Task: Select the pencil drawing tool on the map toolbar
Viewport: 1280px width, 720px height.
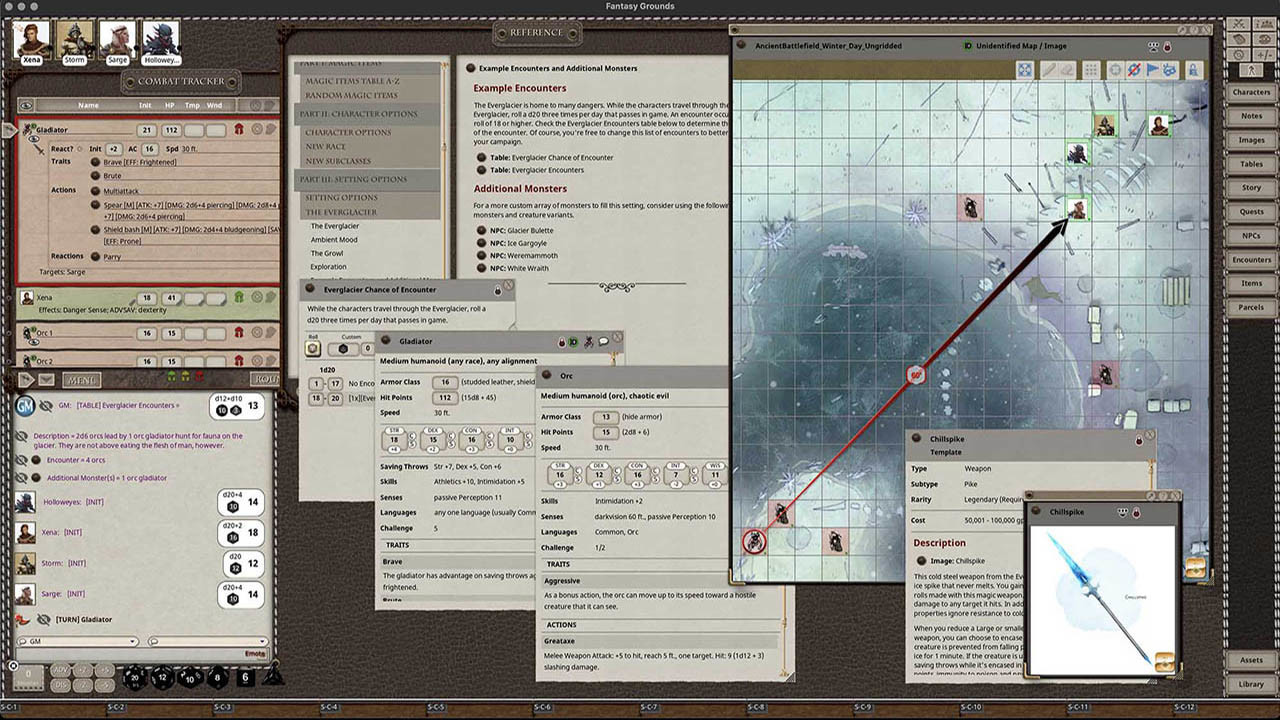Action: tap(1049, 70)
